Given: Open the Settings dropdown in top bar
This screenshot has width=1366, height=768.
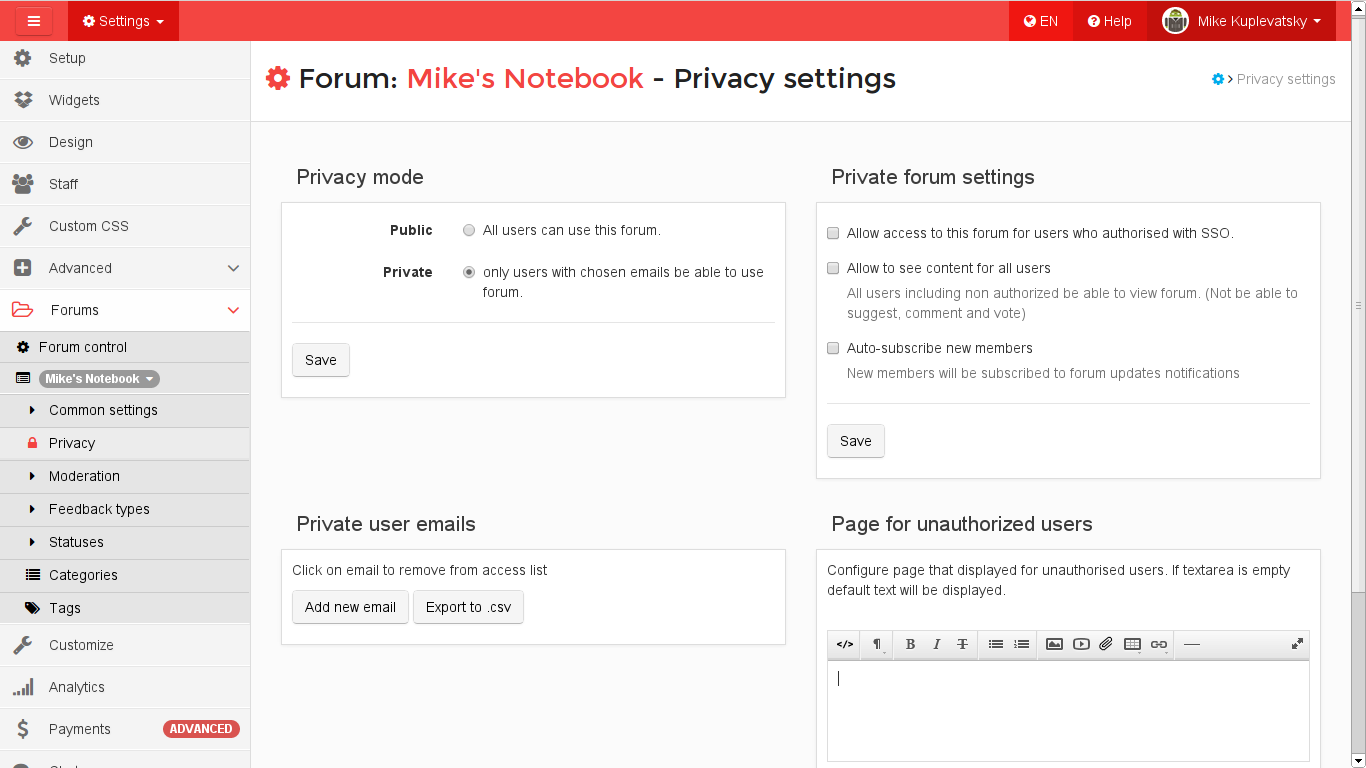Looking at the screenshot, I should (x=123, y=21).
